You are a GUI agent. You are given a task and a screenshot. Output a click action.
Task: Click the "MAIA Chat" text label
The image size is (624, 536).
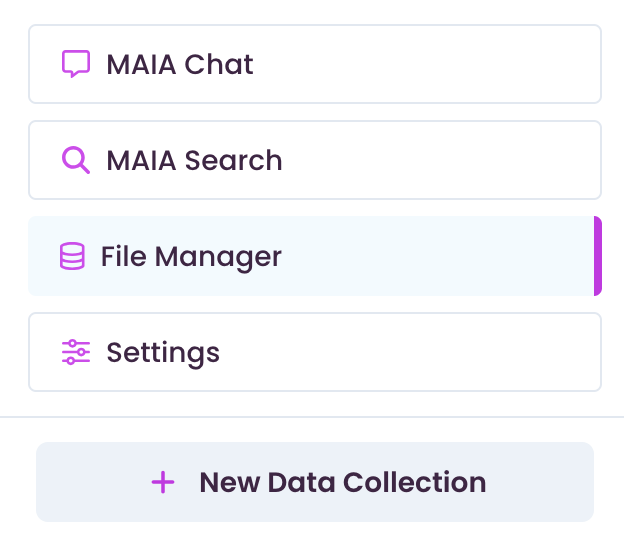click(180, 64)
